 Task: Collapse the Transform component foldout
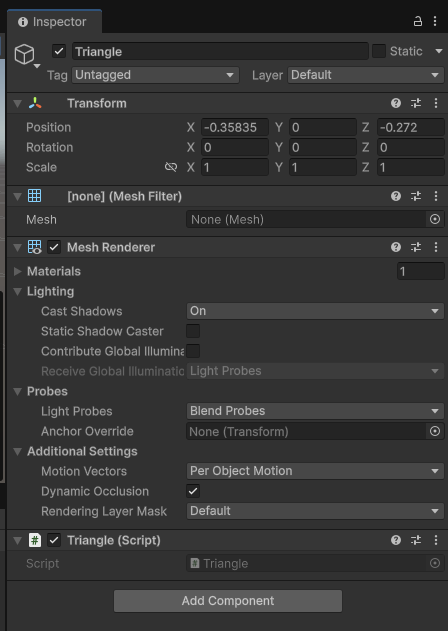(x=17, y=104)
